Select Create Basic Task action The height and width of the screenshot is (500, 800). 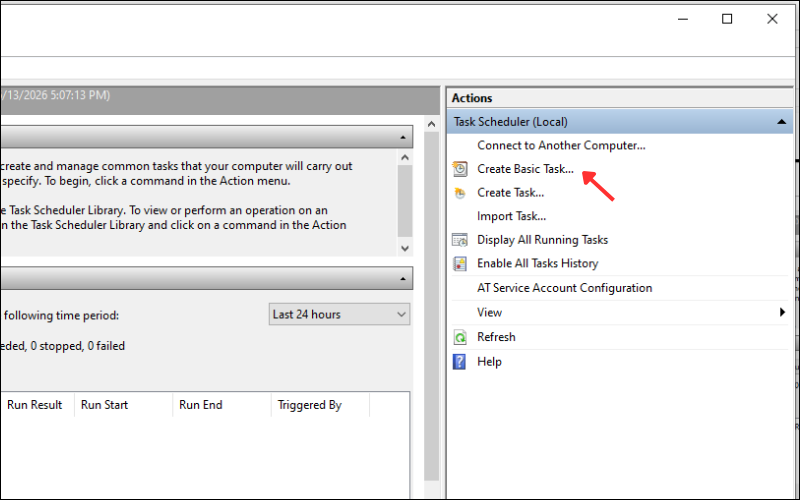click(x=525, y=169)
